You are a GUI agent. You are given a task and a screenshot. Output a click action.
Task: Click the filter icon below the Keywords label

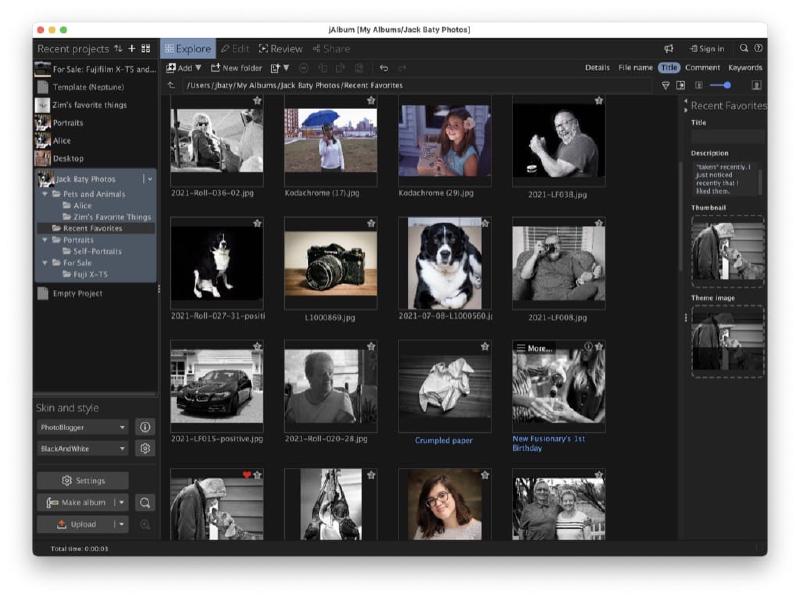point(665,86)
